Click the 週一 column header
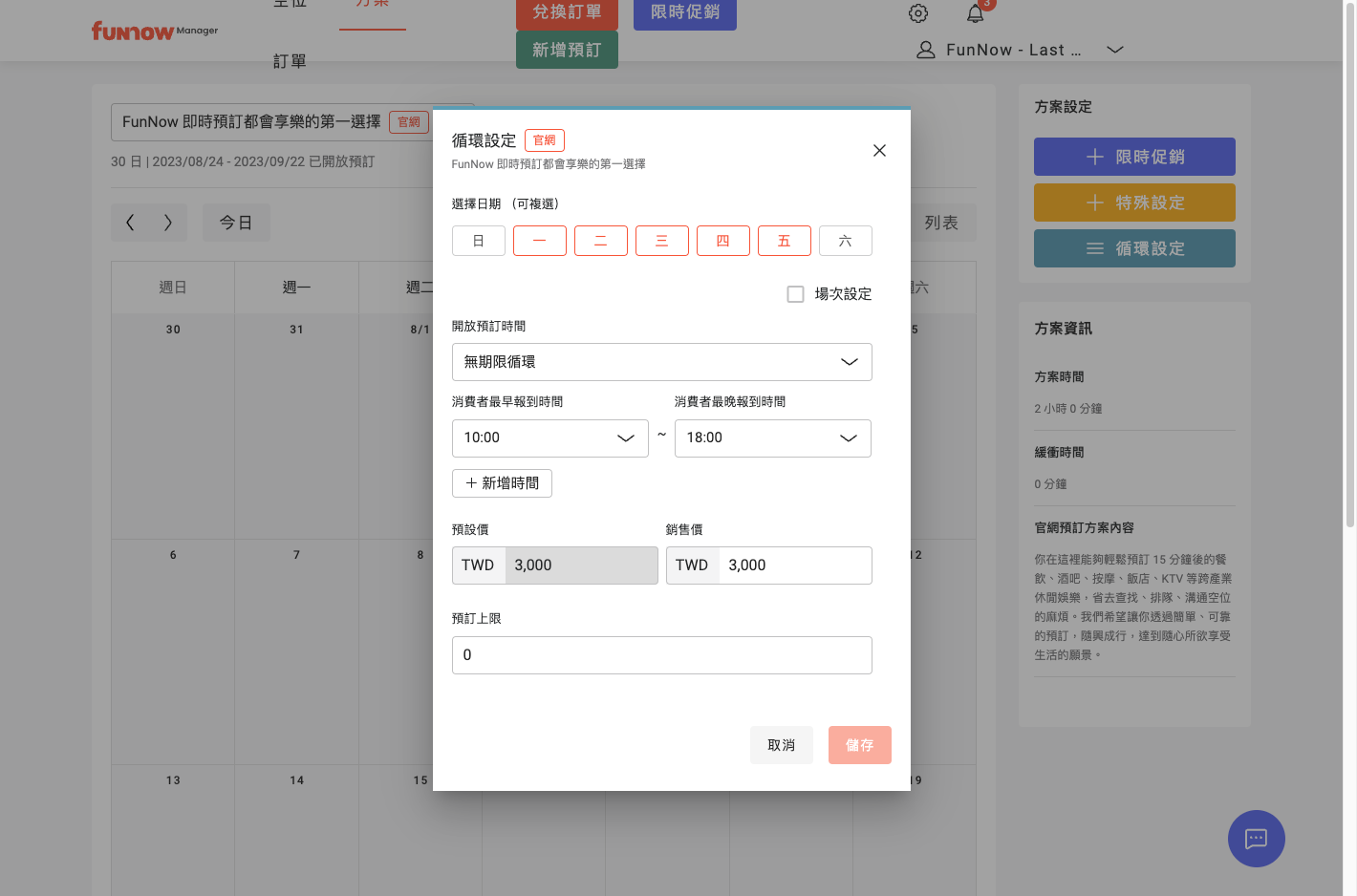 click(297, 288)
